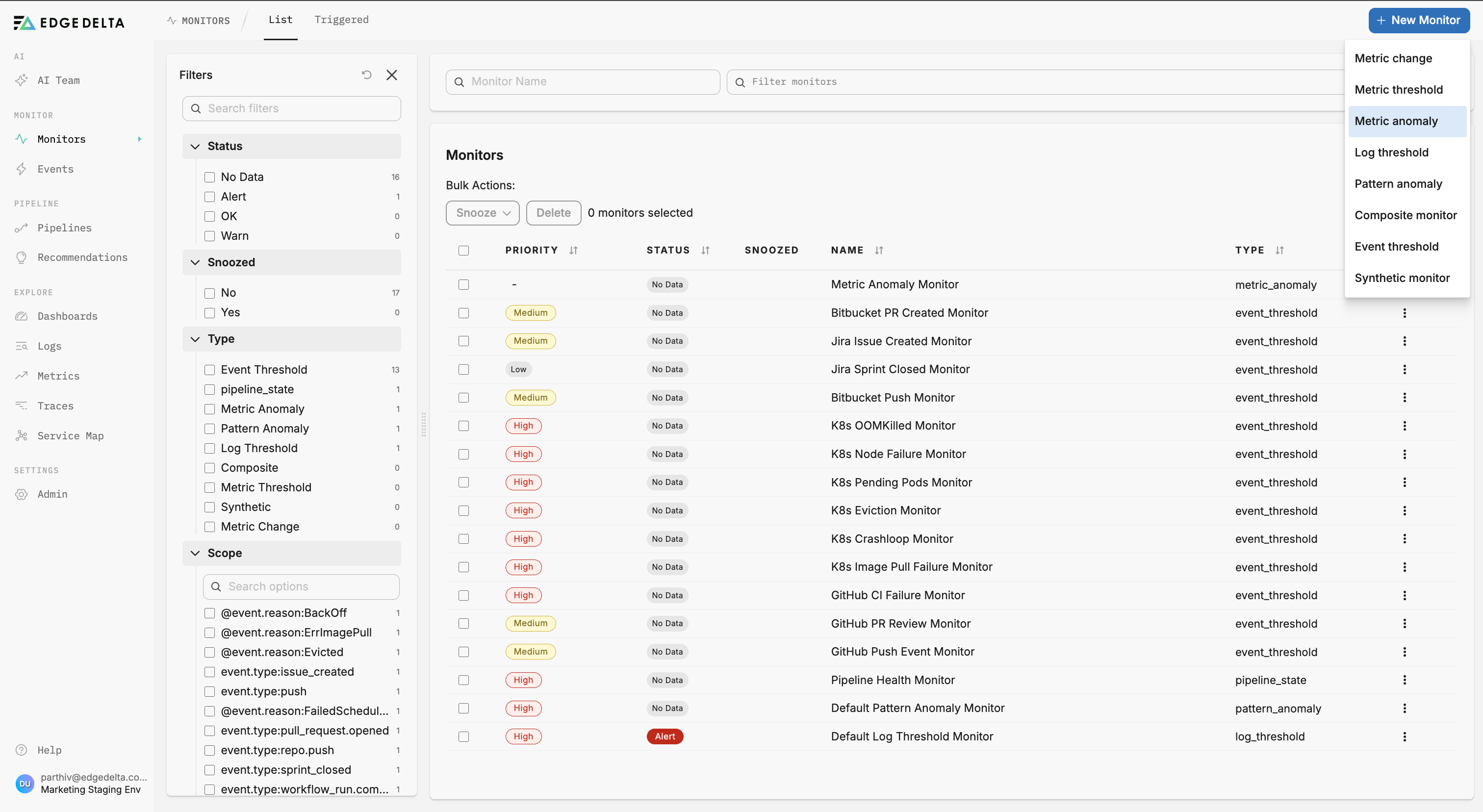
Task: Click the Pipelines icon in sidebar
Action: pos(21,228)
